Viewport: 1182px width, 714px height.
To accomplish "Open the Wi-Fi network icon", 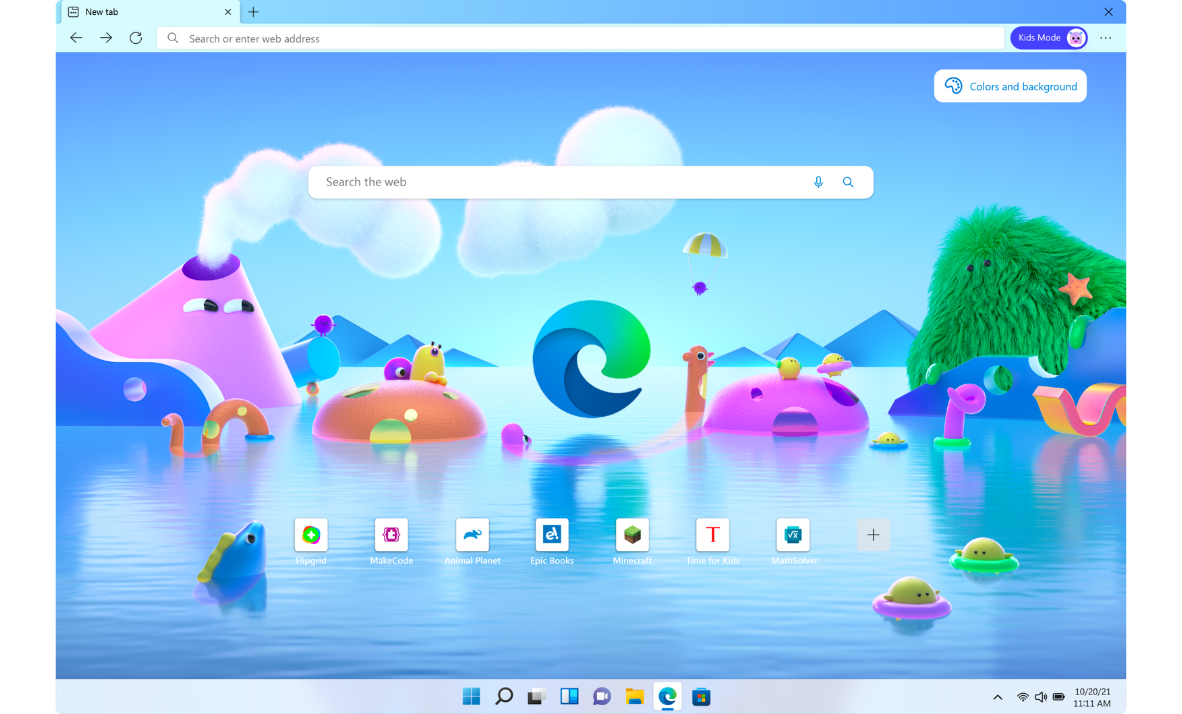I will 1022,697.
